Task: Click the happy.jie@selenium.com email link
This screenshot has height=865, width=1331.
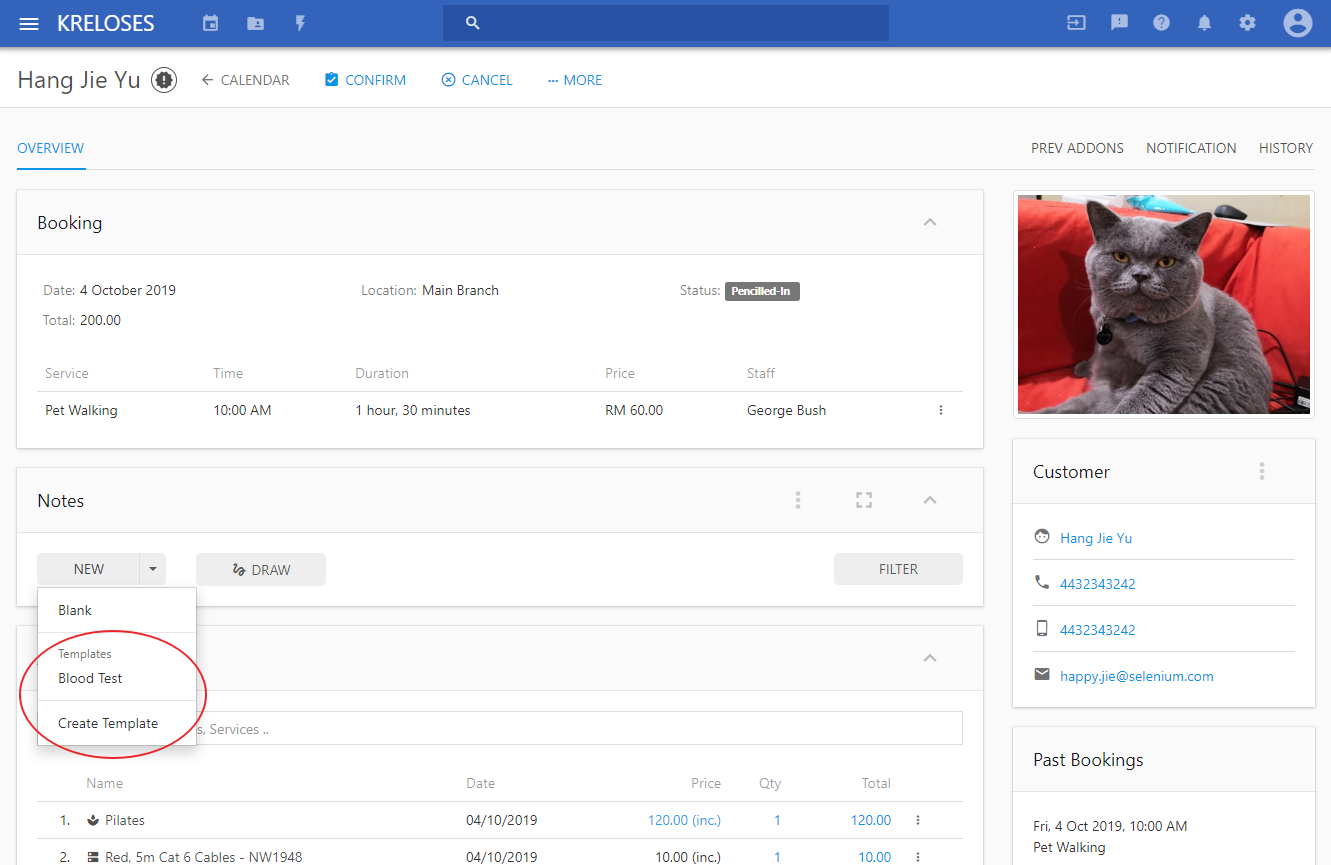Action: pos(1137,676)
